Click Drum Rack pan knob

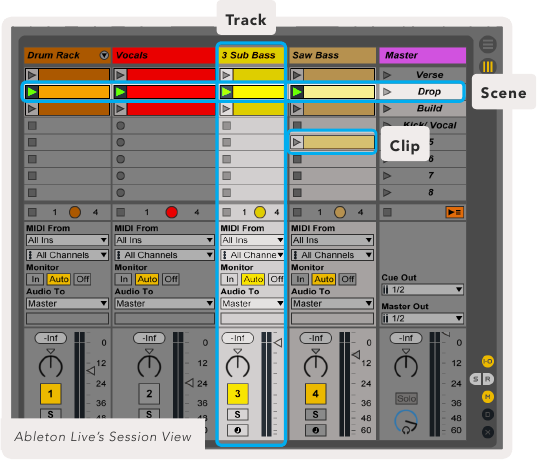50,366
